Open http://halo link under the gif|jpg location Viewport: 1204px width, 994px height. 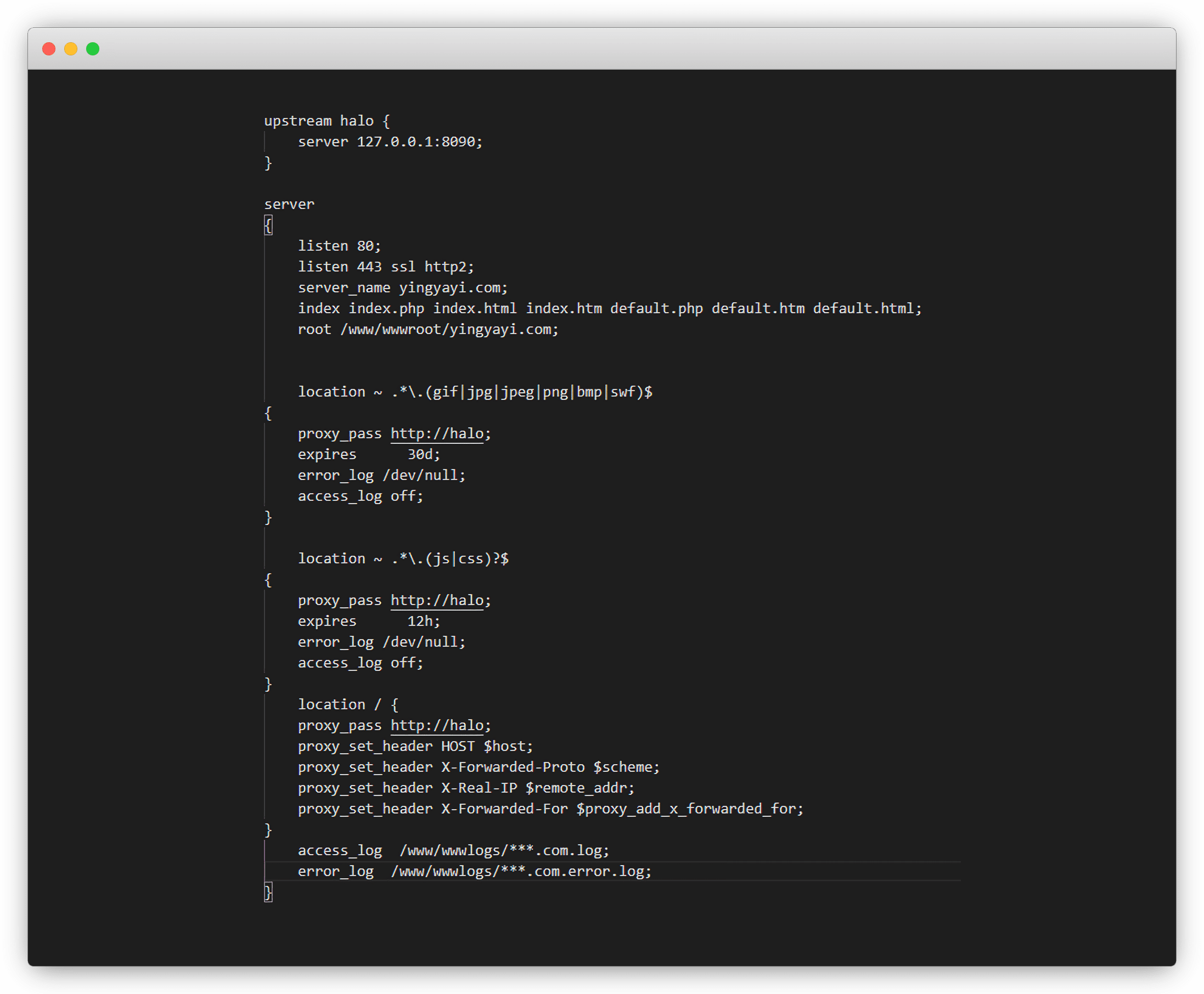(x=436, y=433)
